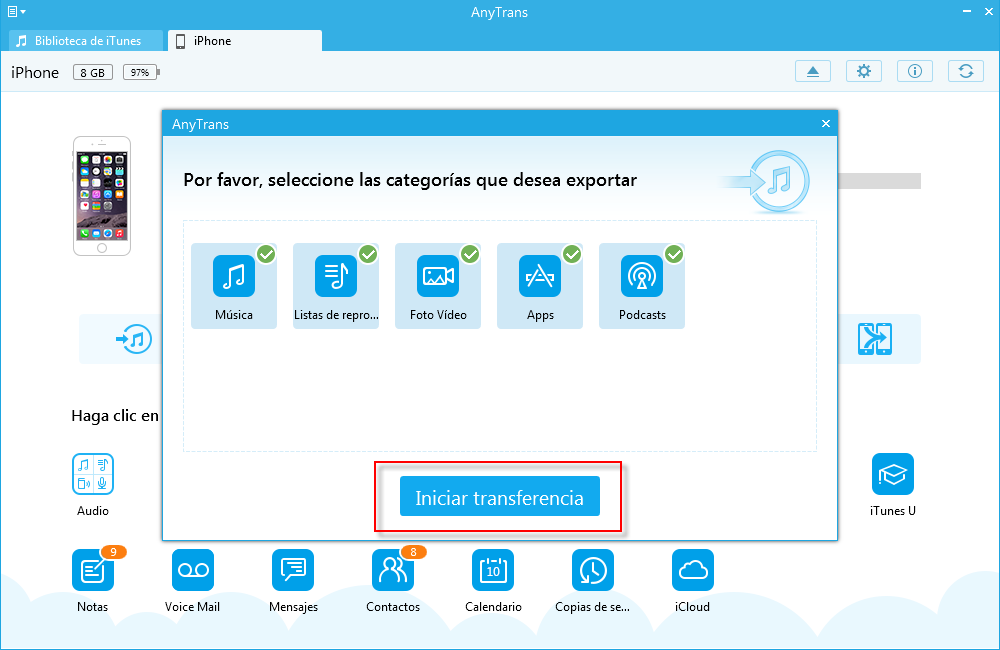The image size is (1000, 650).
Task: Minimize the AnyTrans window
Action: 967,11
